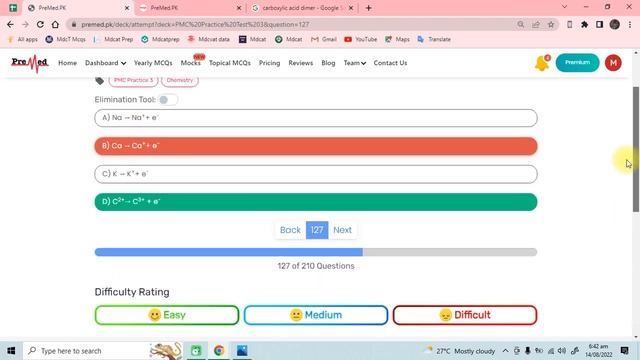
Task: Toggle the Elimination Tool switch
Action: pyautogui.click(x=167, y=100)
